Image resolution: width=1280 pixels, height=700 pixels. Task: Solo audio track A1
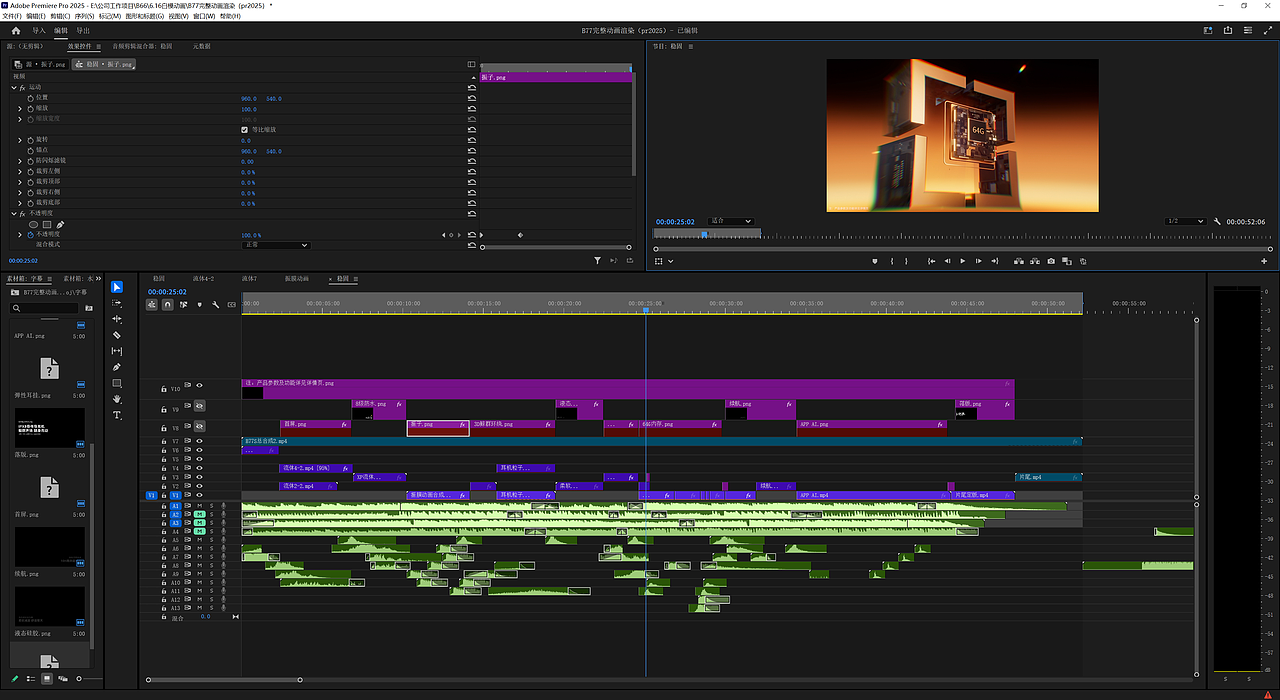[x=211, y=506]
